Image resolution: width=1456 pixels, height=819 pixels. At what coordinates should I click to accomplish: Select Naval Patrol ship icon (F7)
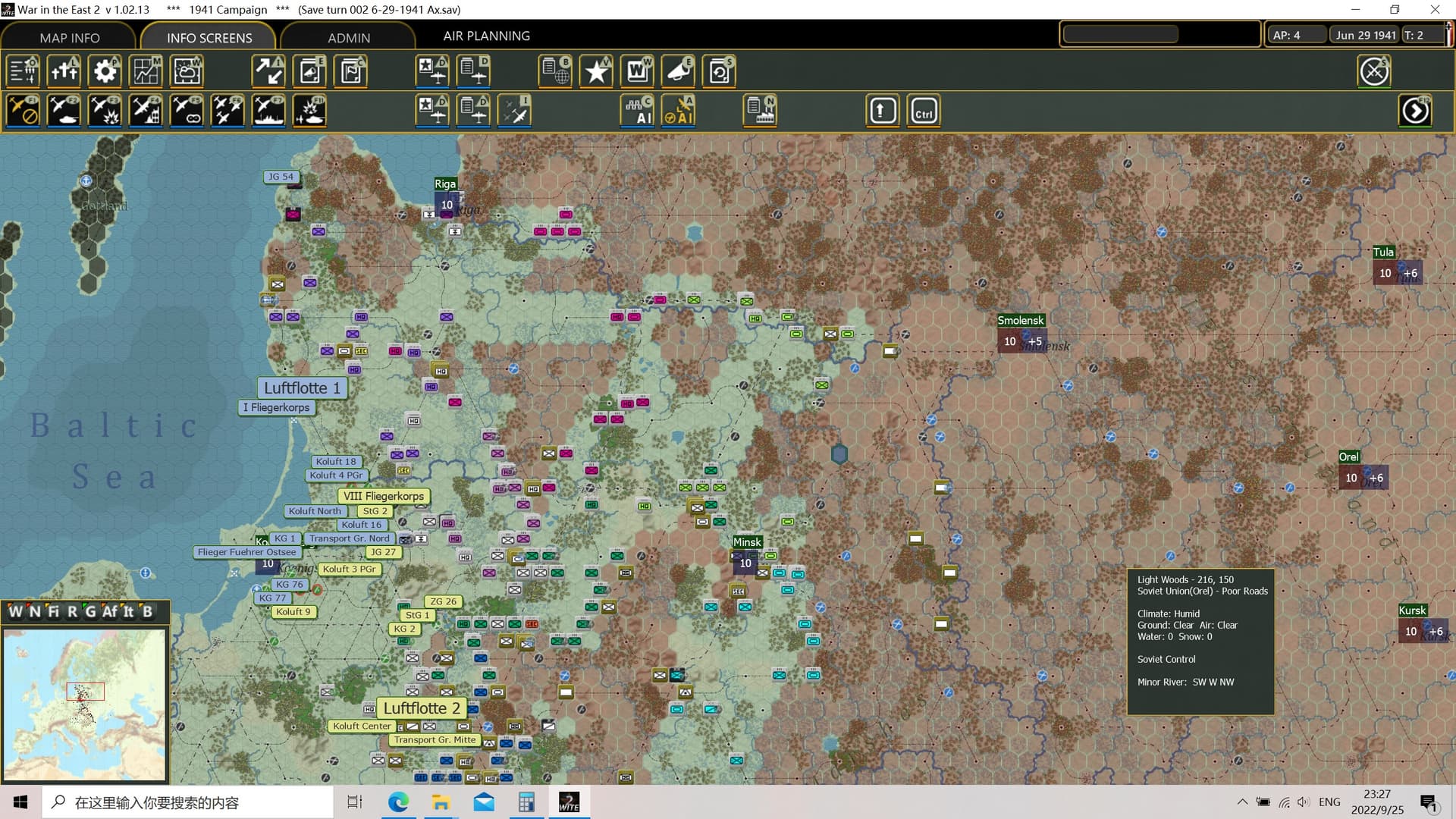268,111
